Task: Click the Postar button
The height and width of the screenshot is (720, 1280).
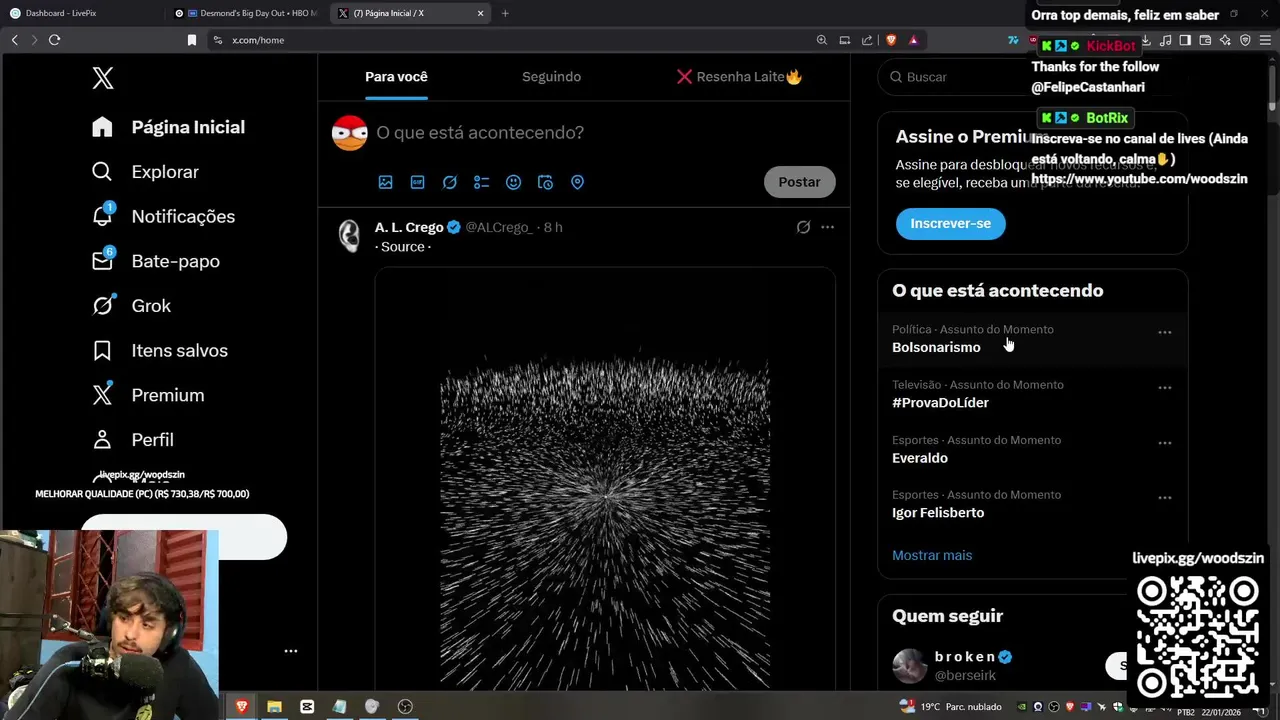Action: [x=799, y=182]
